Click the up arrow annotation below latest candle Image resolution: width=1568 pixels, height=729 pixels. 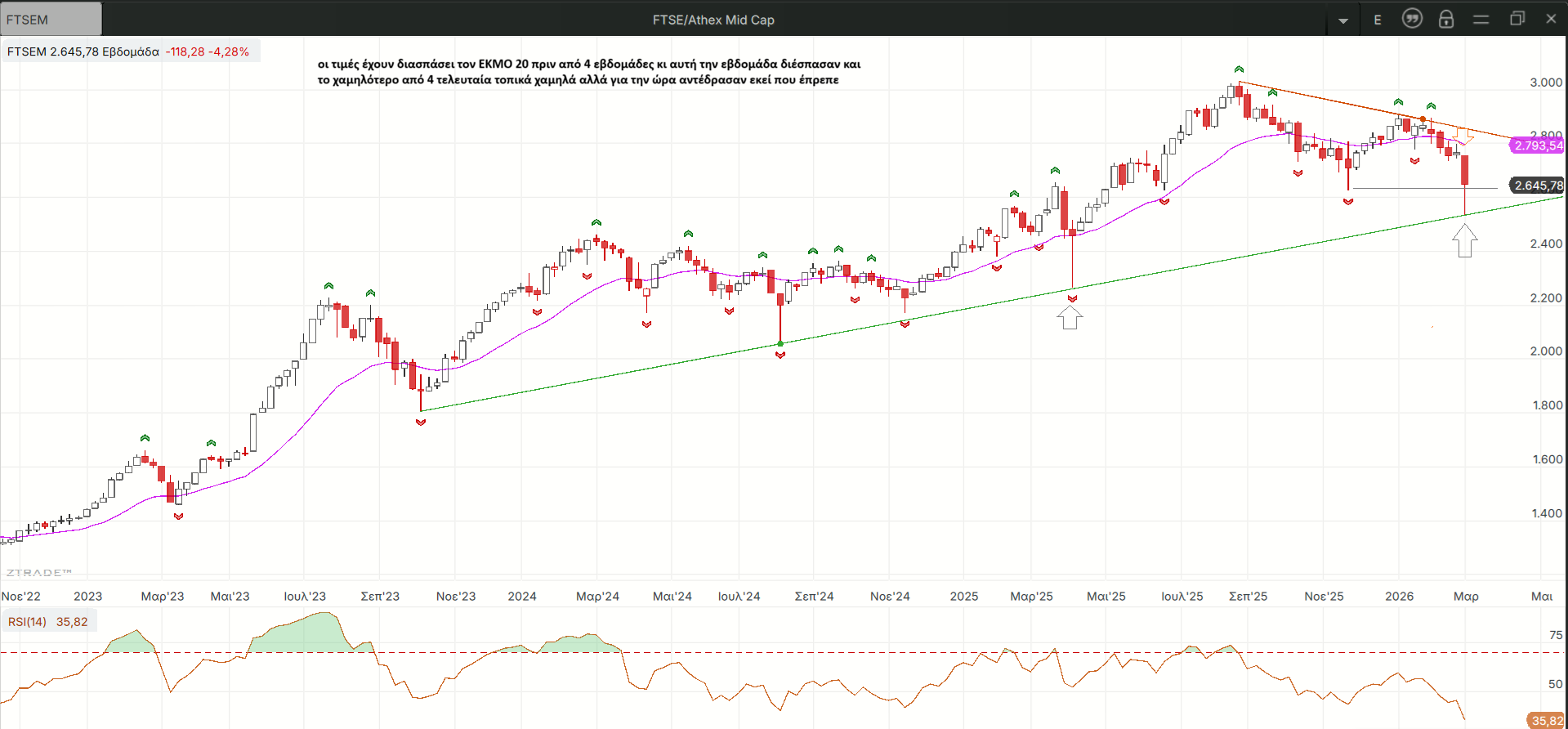(x=1464, y=241)
